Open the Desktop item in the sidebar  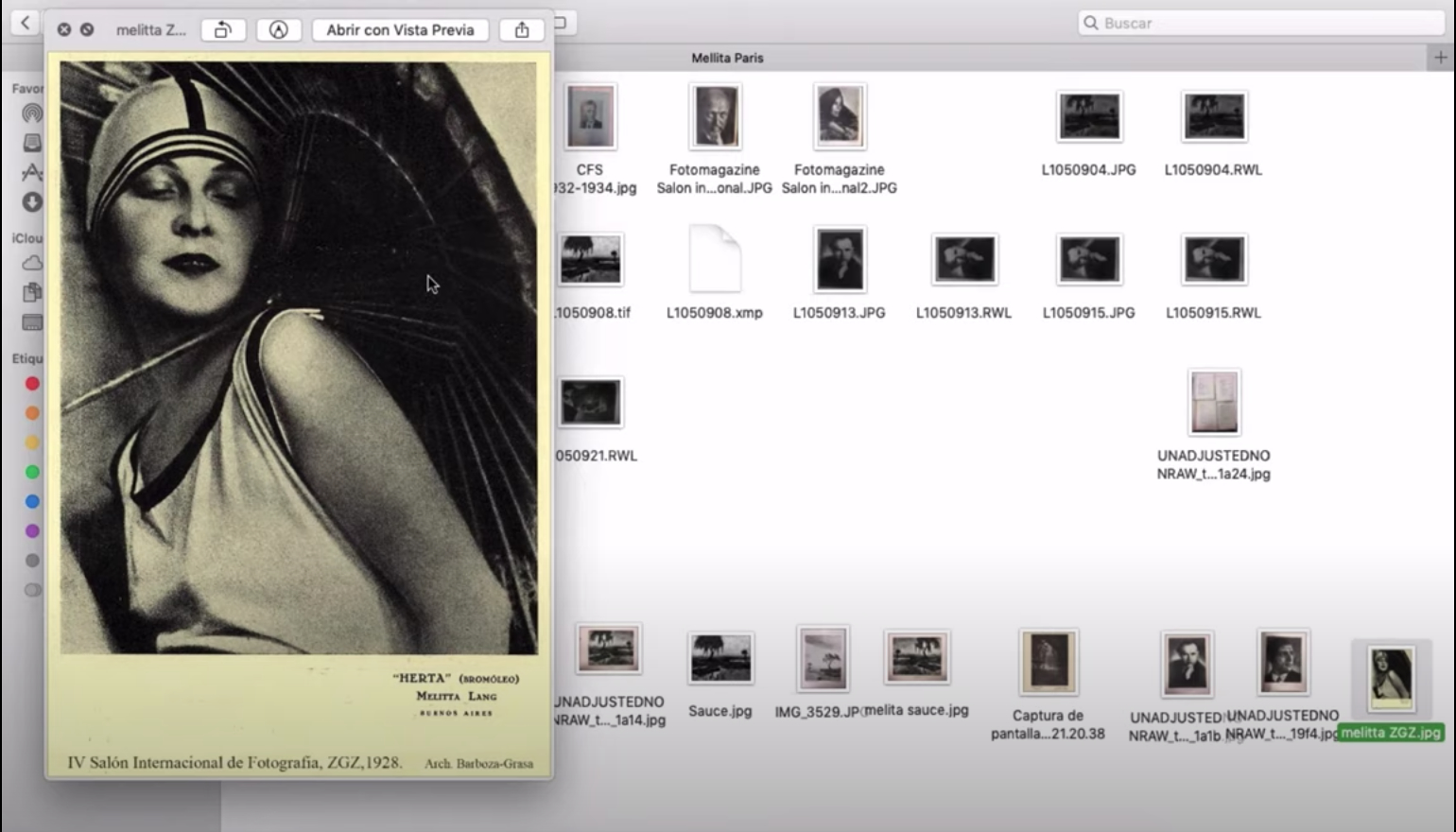(x=31, y=322)
